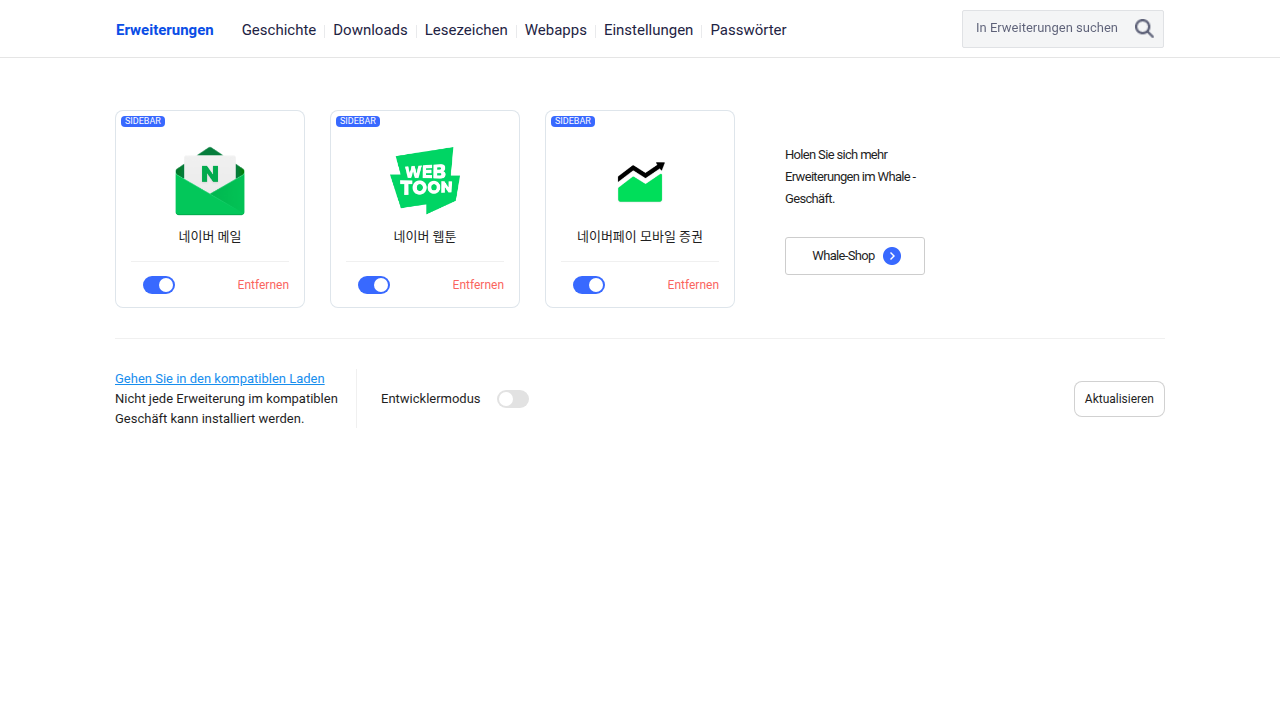Click the Naver Mail envelope icon

pyautogui.click(x=210, y=181)
